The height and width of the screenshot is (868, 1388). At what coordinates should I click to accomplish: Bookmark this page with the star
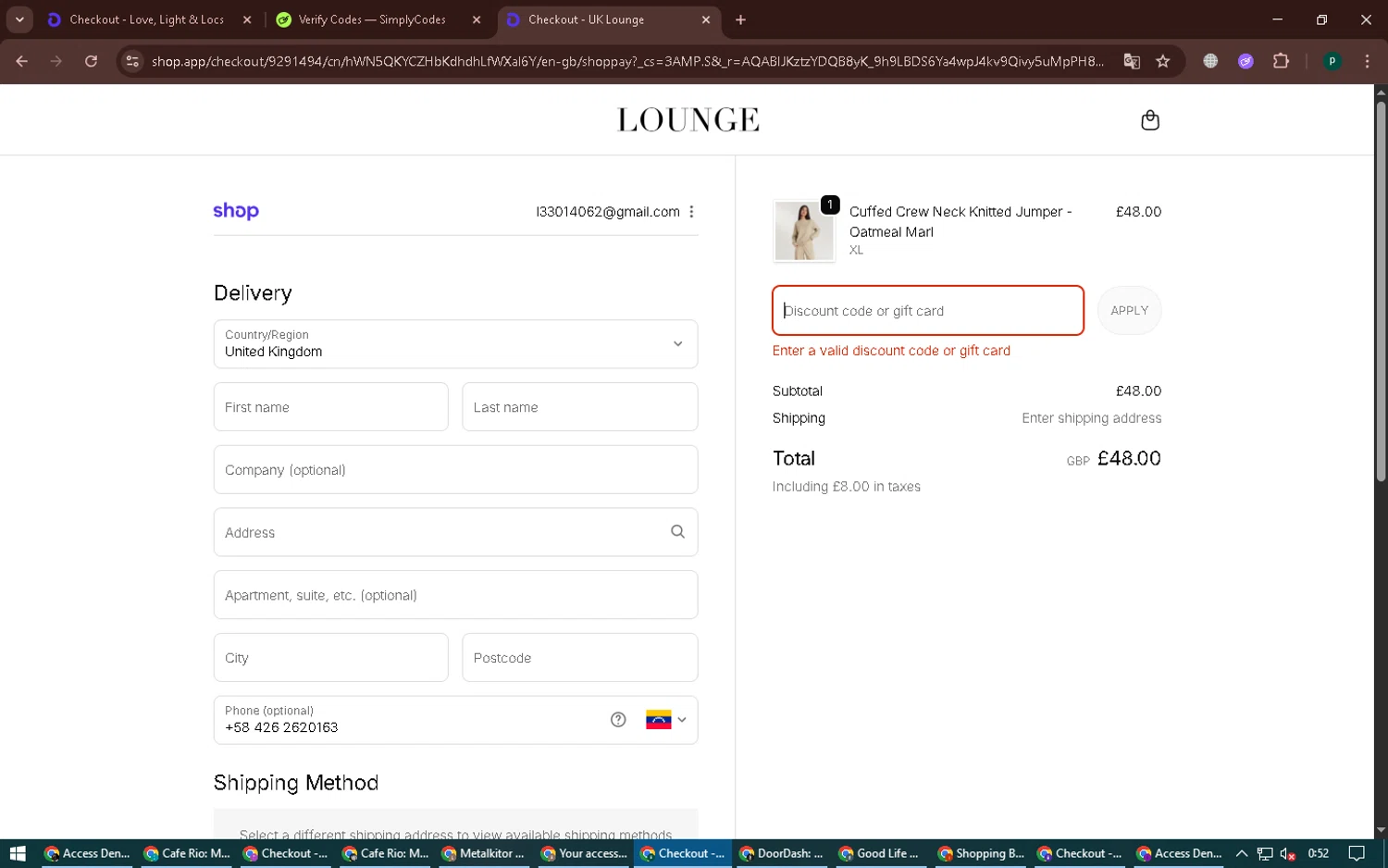coord(1163,61)
